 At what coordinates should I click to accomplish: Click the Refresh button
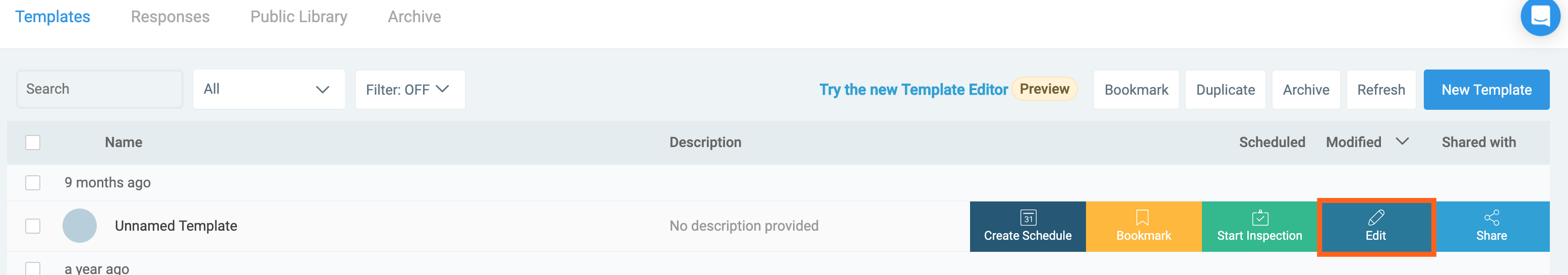1380,90
